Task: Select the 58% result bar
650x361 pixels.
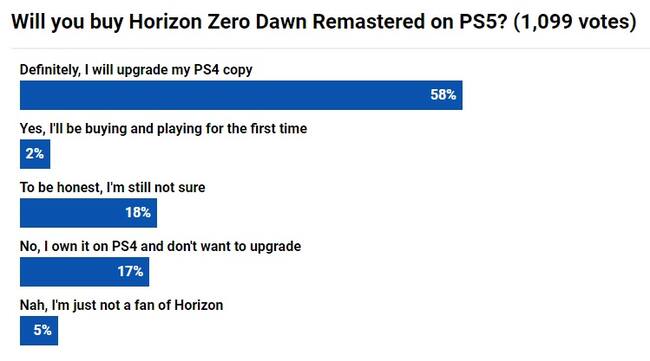Action: click(x=241, y=95)
